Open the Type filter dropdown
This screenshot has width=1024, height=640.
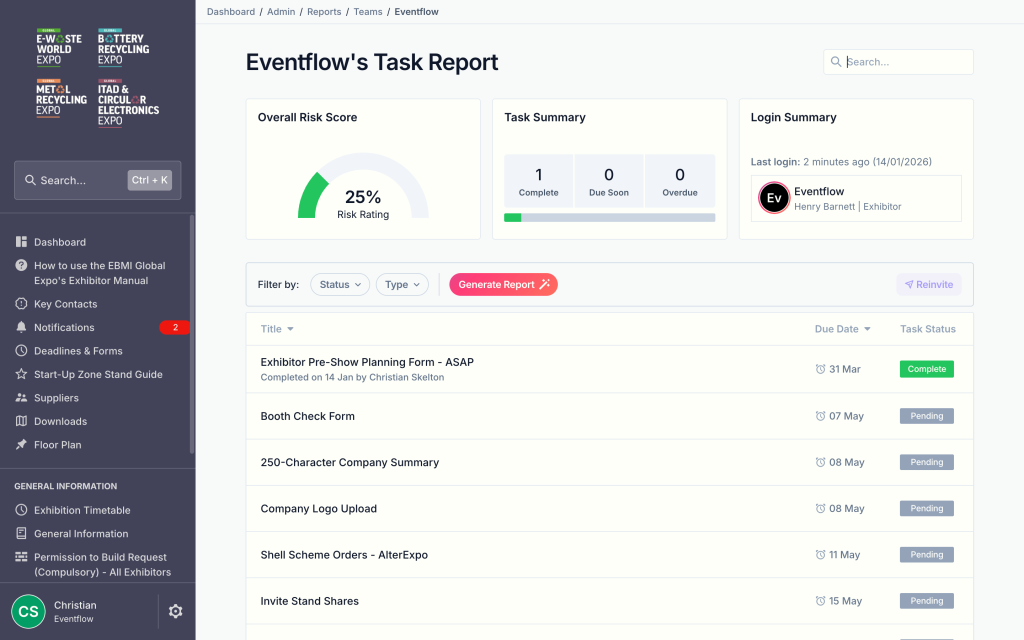(402, 285)
